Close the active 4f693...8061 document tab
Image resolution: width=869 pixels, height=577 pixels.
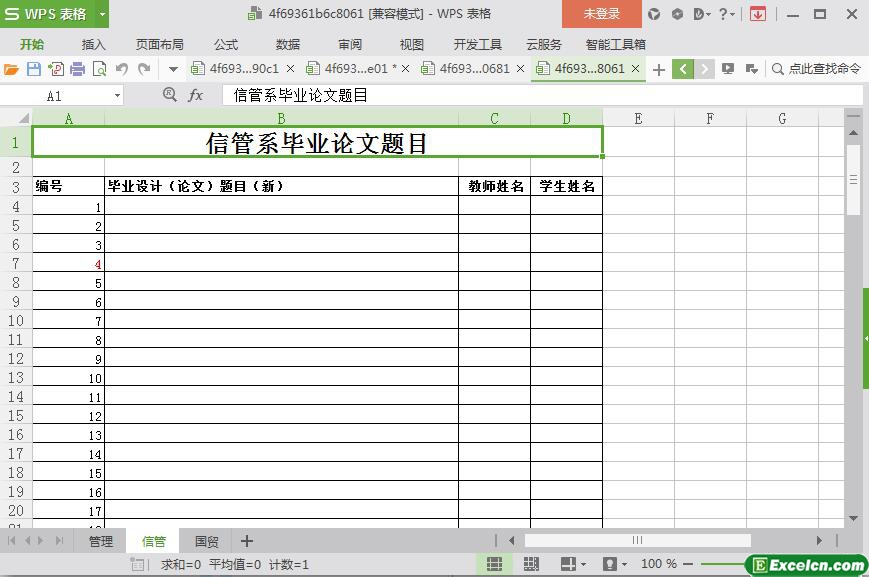636,69
